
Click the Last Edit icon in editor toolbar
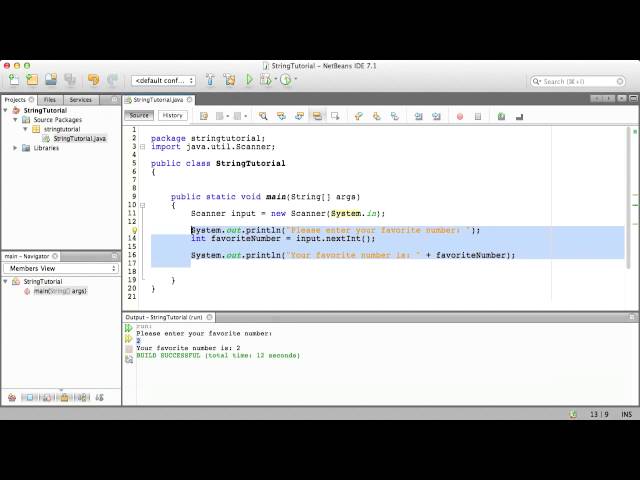coord(204,116)
